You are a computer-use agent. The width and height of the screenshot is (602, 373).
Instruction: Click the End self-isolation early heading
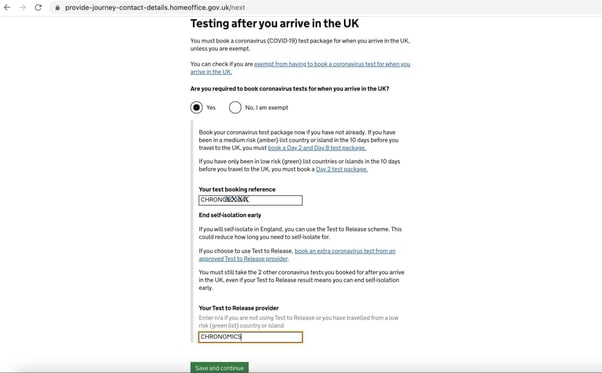pyautogui.click(x=230, y=215)
